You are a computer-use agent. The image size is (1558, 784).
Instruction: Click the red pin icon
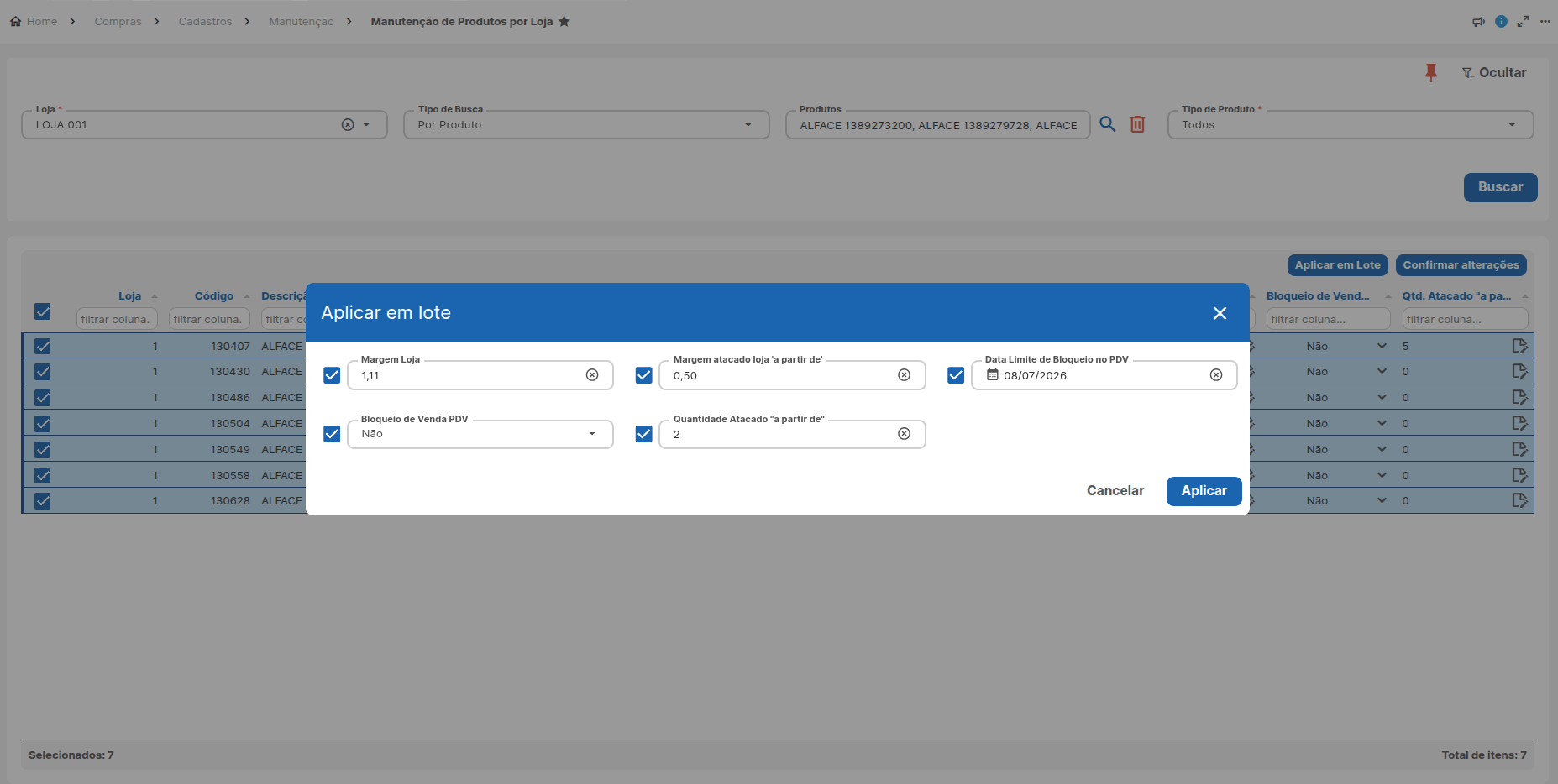(1431, 73)
